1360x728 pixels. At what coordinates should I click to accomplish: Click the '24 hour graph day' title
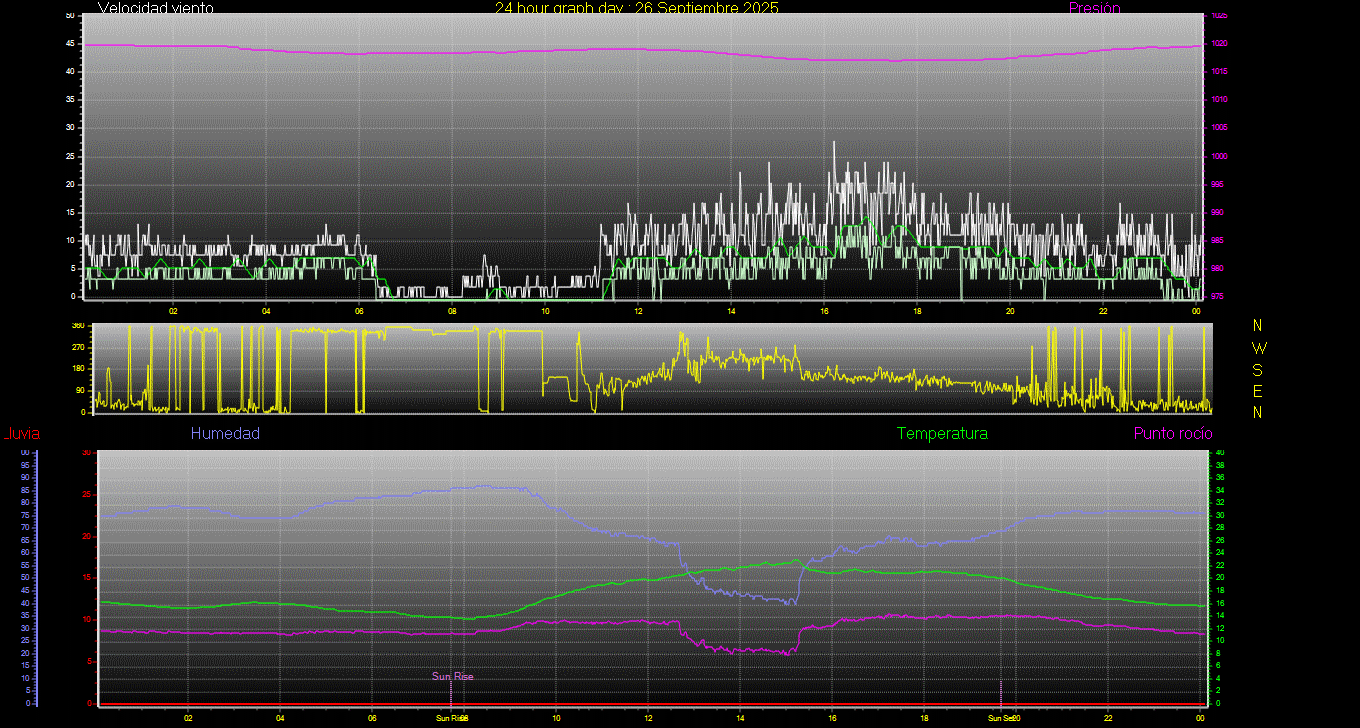636,8
